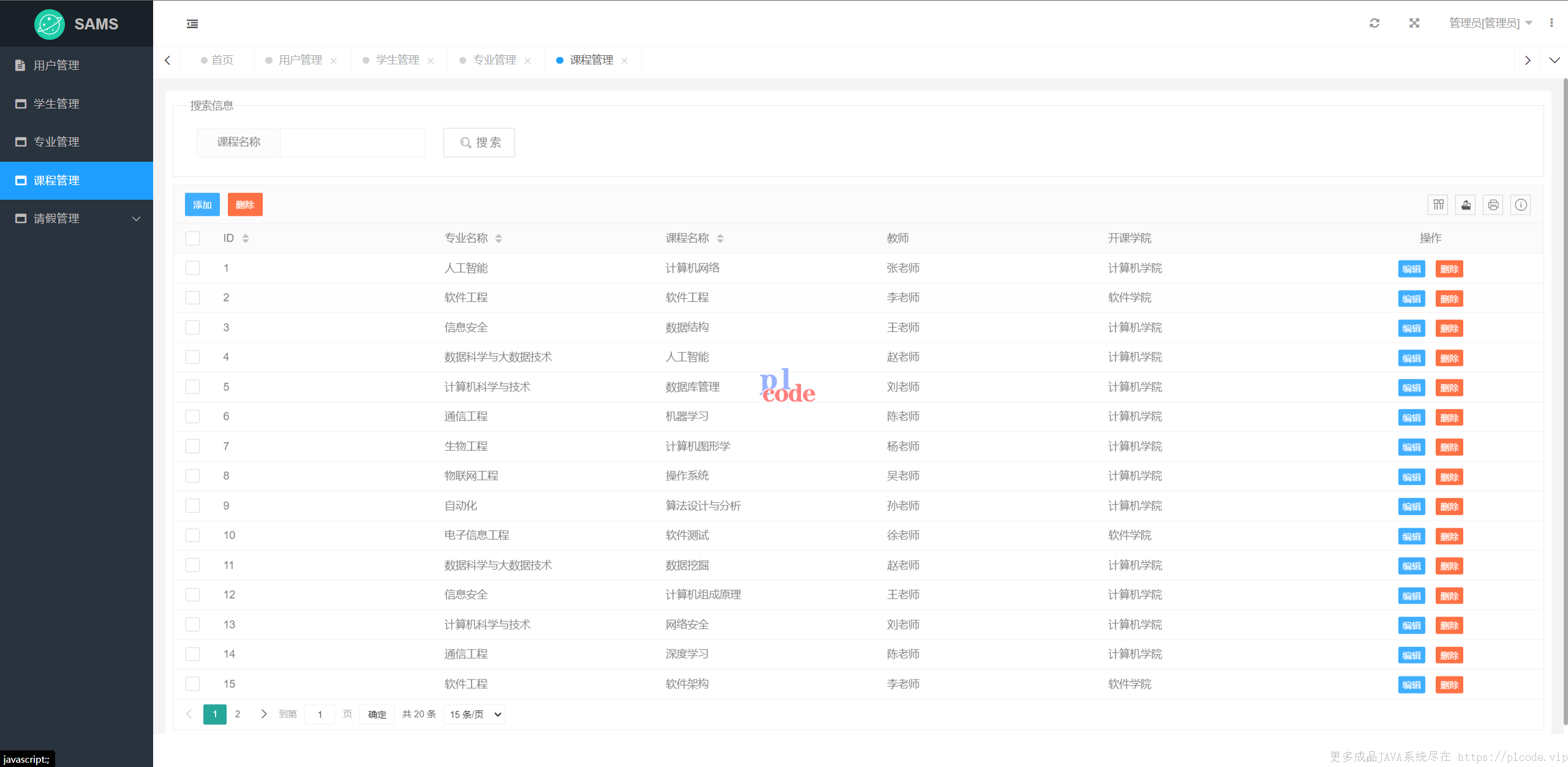Open 学生管理 in the sidebar
The height and width of the screenshot is (767, 1568).
(x=77, y=104)
